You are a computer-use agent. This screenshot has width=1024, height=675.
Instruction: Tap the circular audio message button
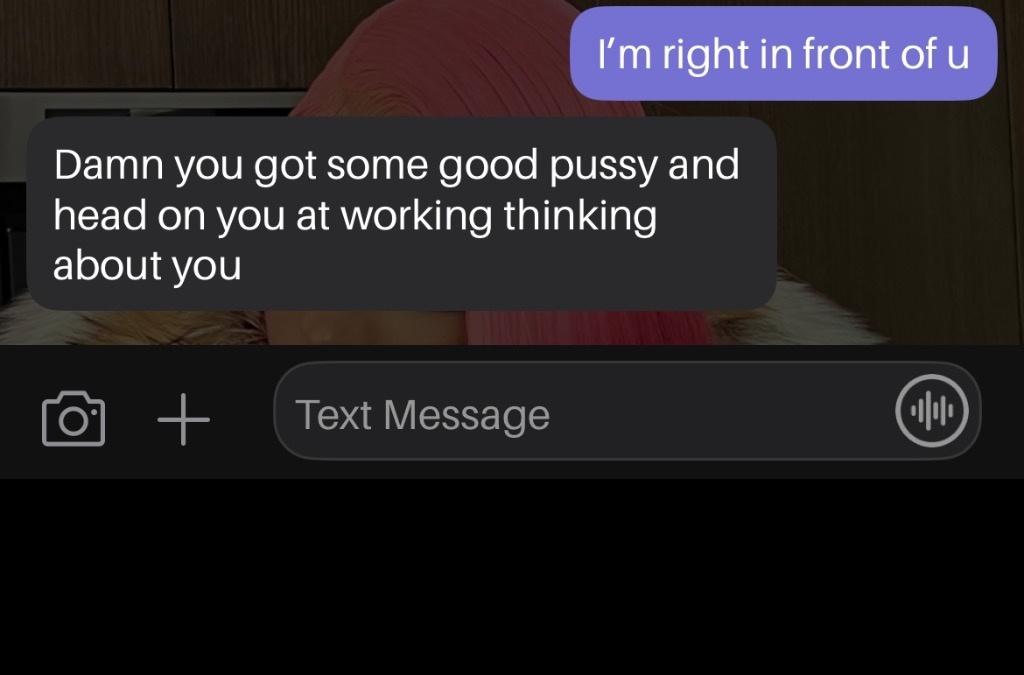[932, 411]
